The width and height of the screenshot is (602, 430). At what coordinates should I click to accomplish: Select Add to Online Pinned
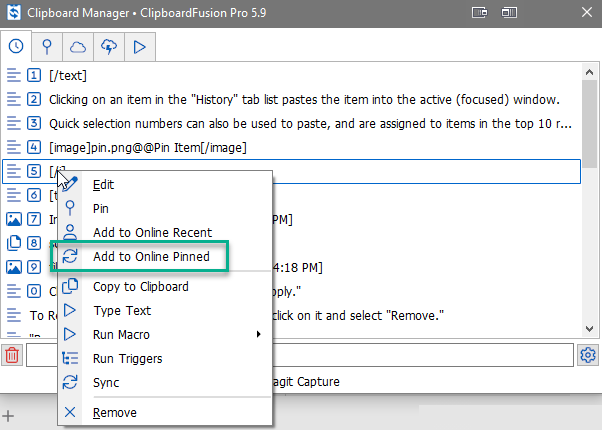pyautogui.click(x=151, y=257)
